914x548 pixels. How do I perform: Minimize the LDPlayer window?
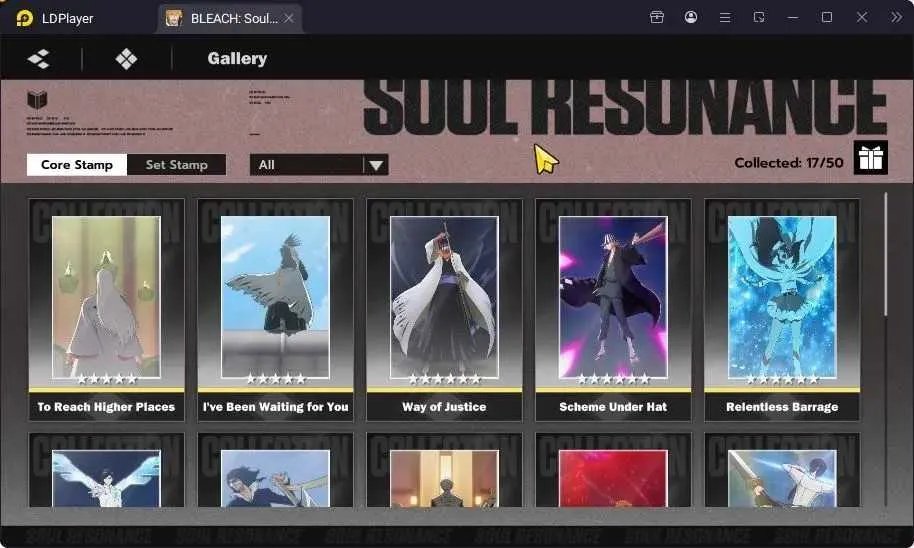point(793,17)
